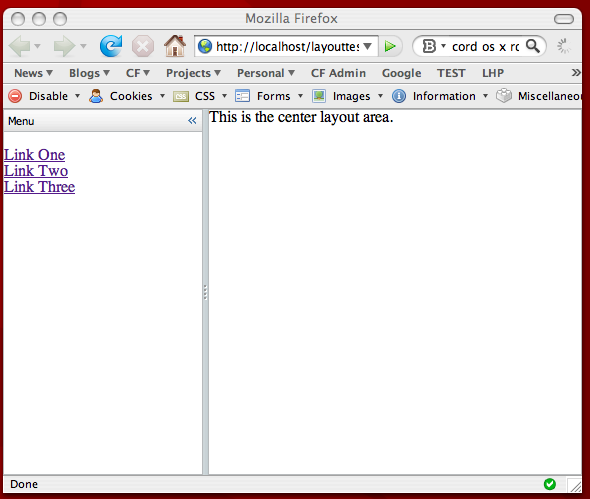Viewport: 590px width, 499px height.
Task: Click the vertical splitter grip between panels
Action: tap(205, 292)
